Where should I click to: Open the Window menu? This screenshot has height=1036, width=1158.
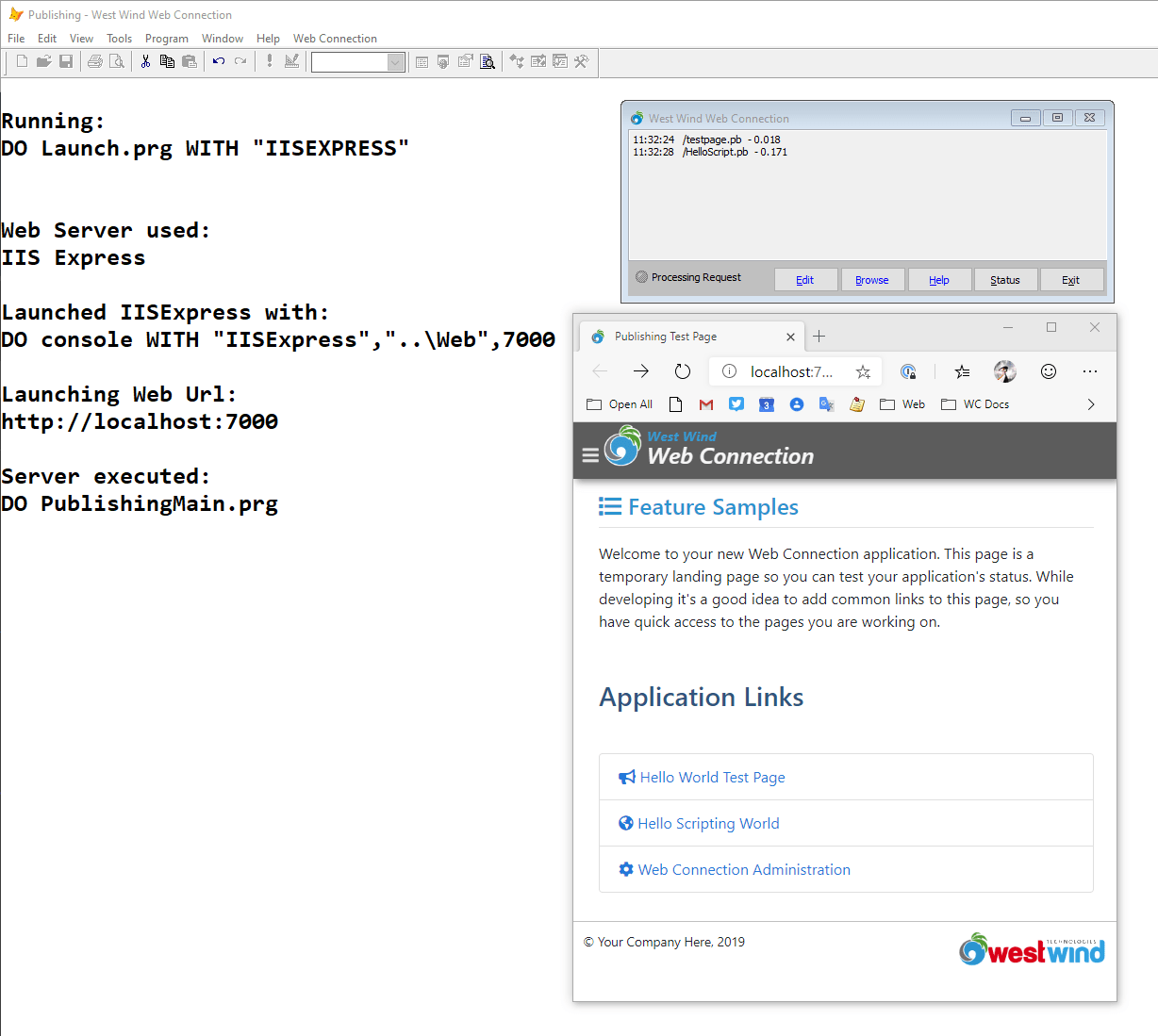(x=223, y=39)
